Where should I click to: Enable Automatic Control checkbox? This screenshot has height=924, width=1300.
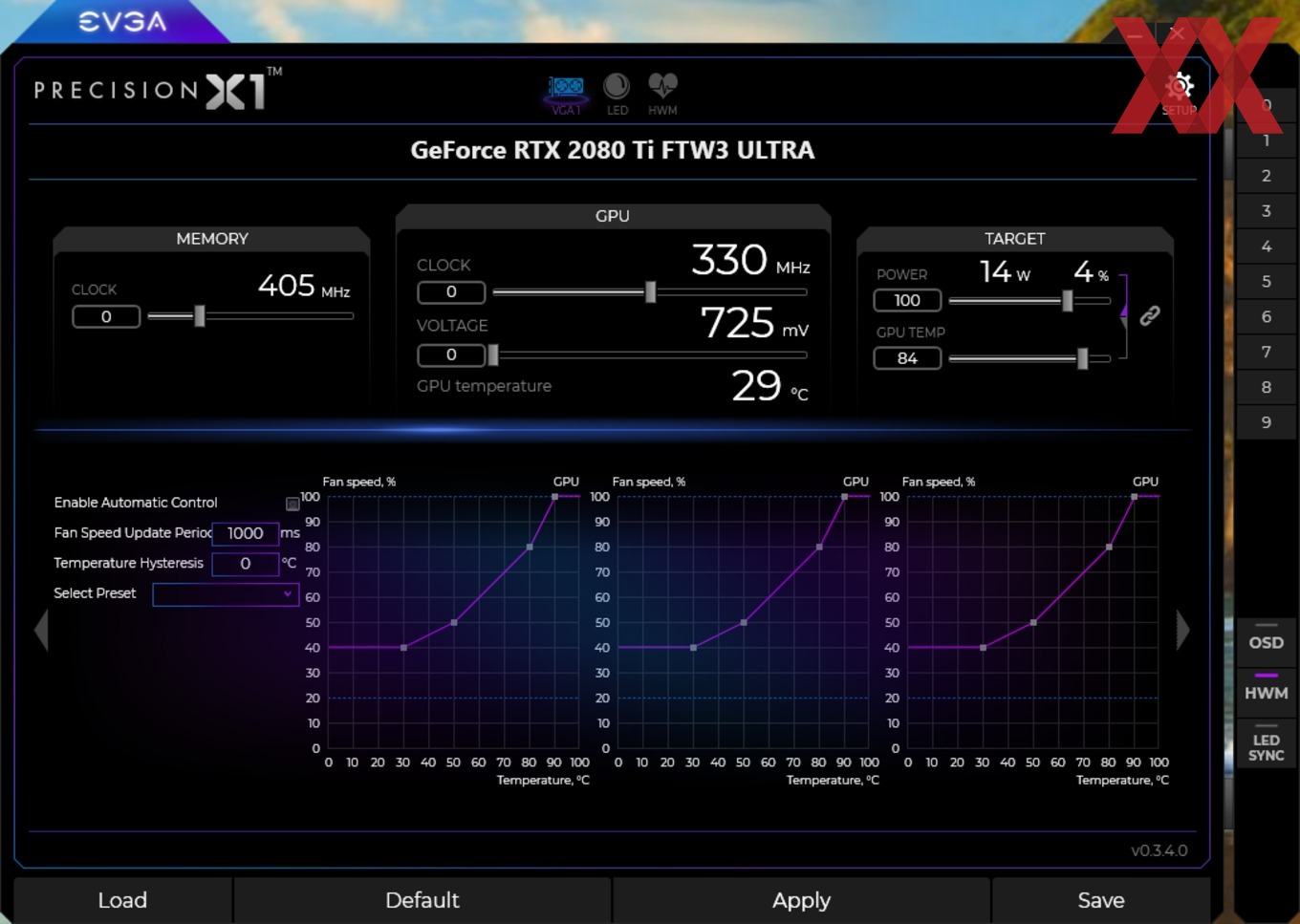pos(292,504)
